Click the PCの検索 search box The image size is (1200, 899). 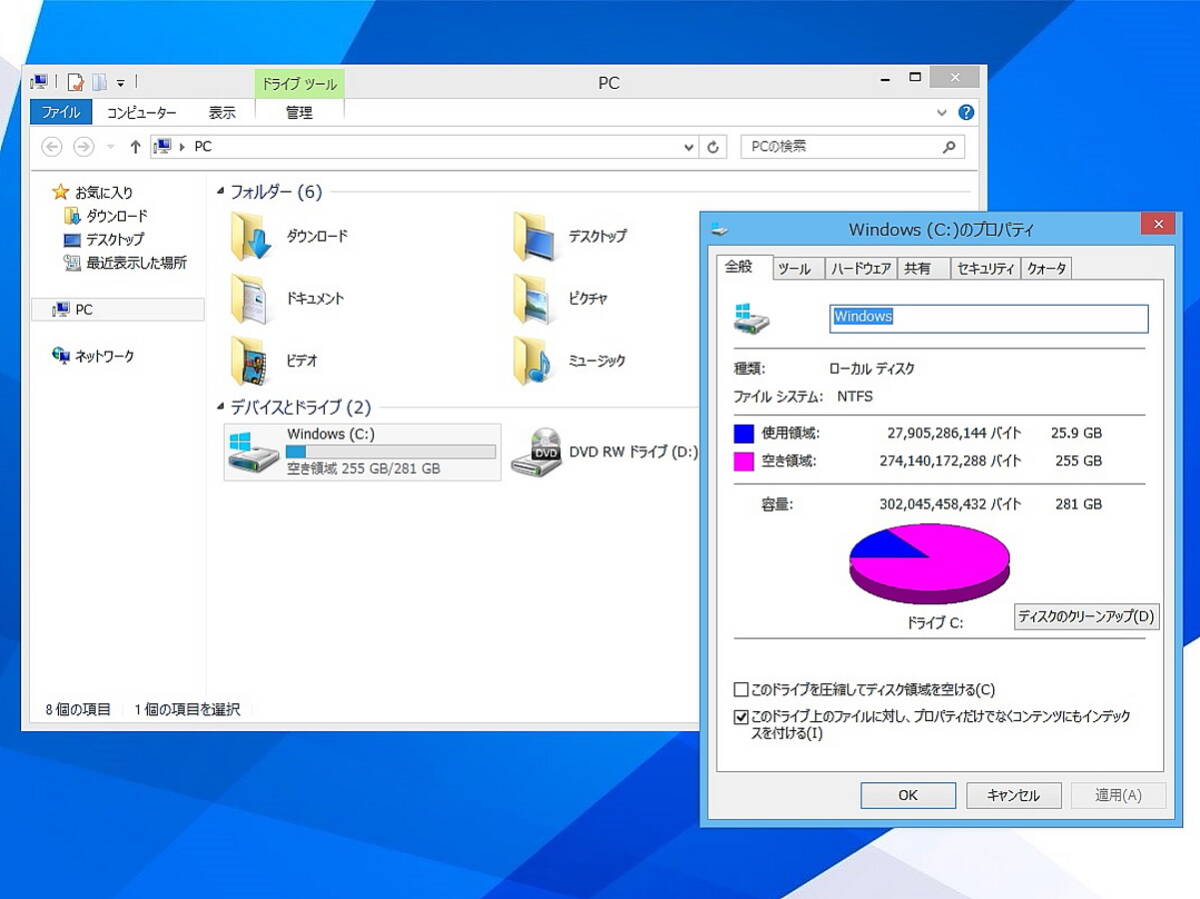(x=852, y=147)
